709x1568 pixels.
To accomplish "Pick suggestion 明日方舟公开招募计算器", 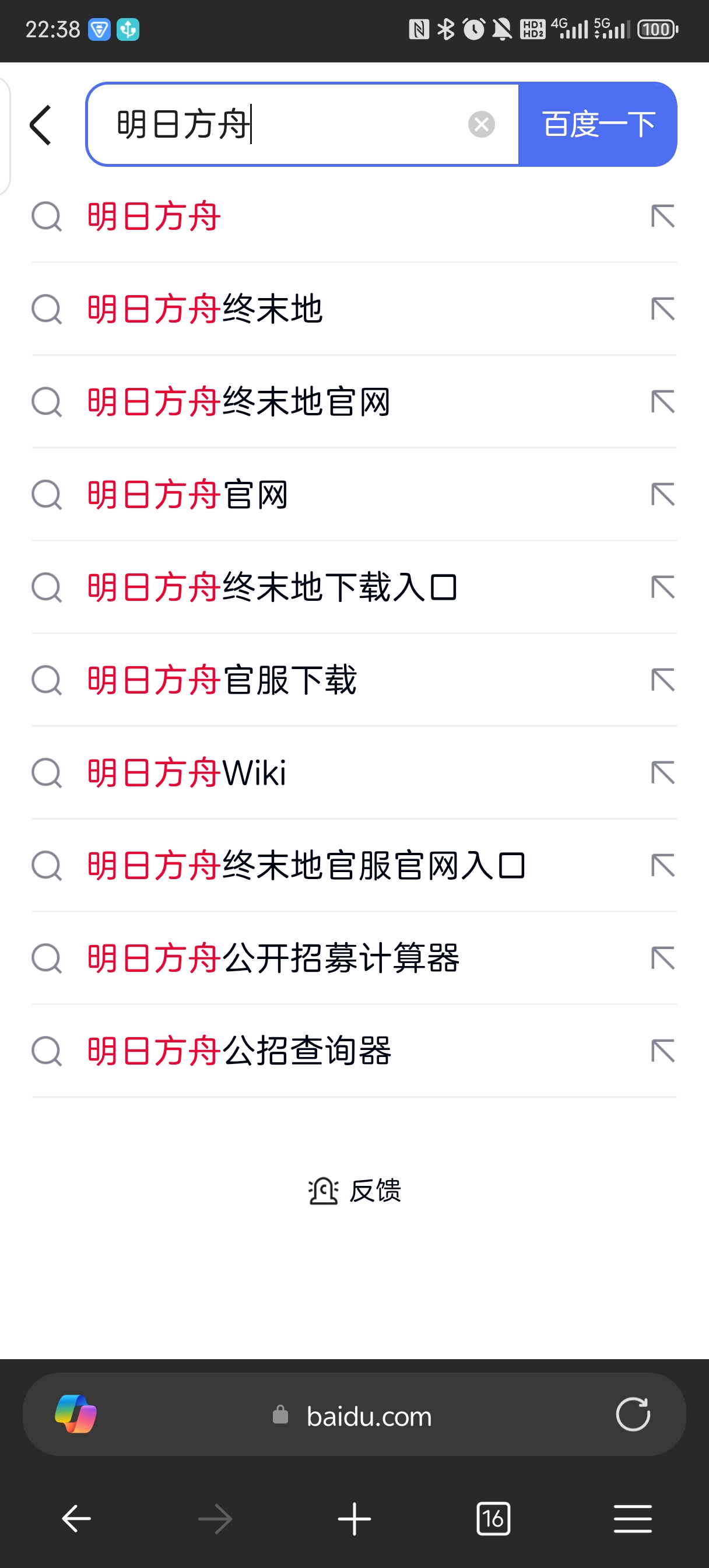I will pyautogui.click(x=273, y=958).
